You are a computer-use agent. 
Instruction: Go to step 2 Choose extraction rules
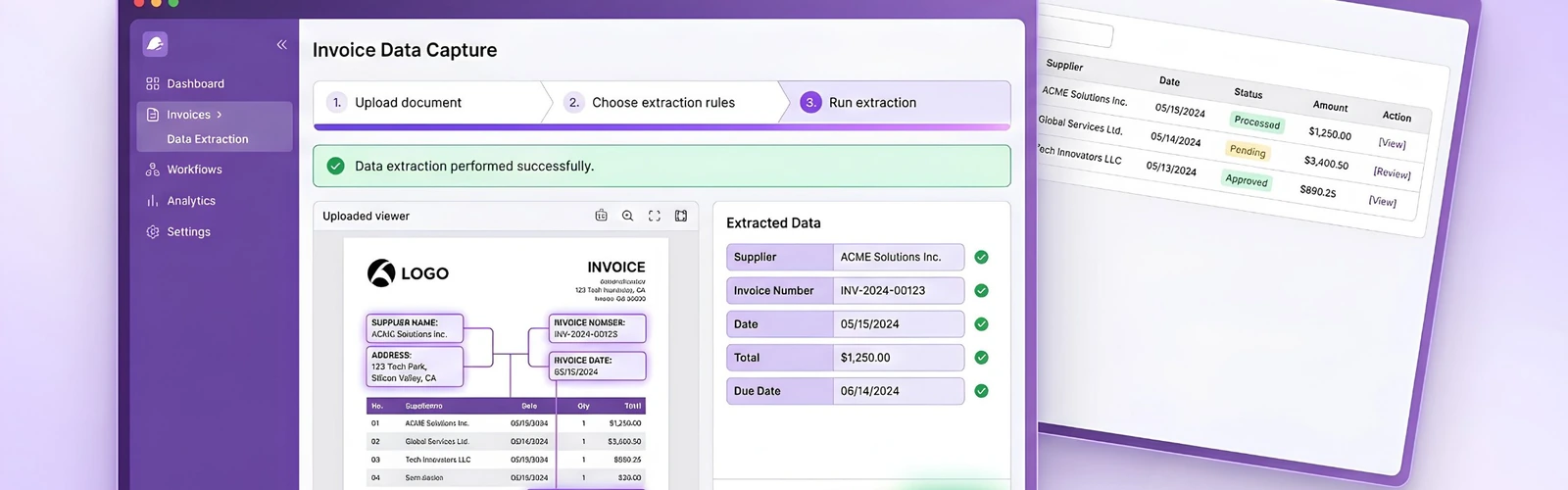[x=664, y=102]
